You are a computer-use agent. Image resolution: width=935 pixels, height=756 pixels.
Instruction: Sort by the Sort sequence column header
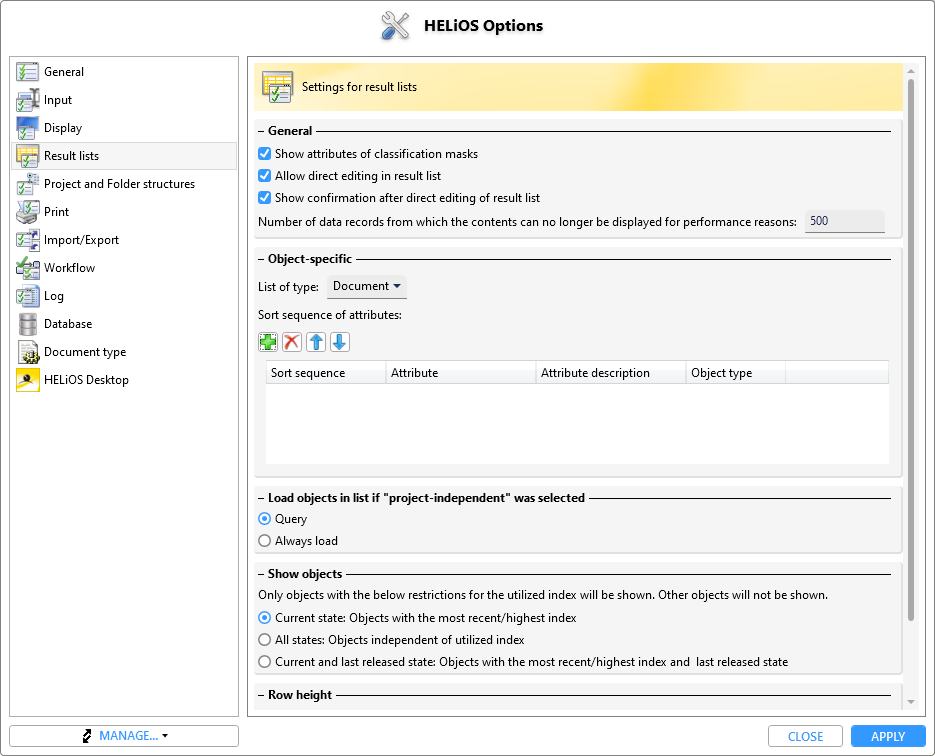tap(326, 373)
